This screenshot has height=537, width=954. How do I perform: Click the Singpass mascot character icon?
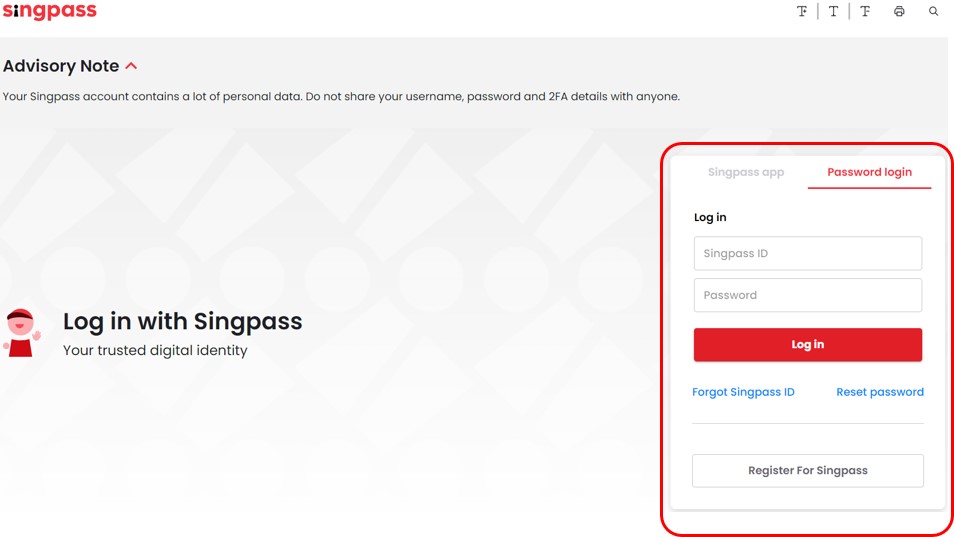[x=21, y=332]
